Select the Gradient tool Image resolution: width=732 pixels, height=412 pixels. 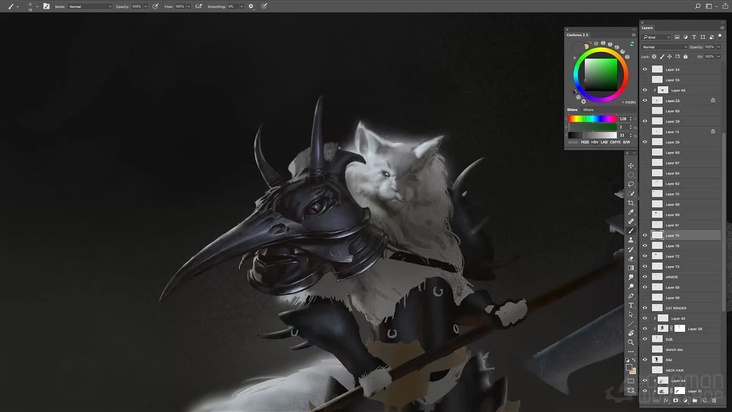(x=631, y=268)
